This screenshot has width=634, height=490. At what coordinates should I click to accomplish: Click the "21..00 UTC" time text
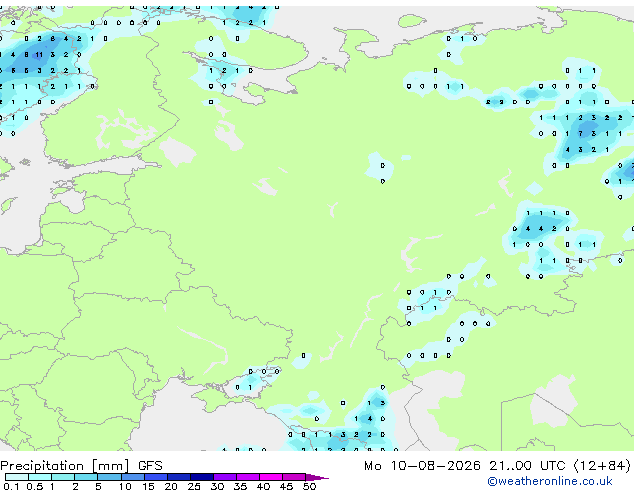(x=527, y=466)
